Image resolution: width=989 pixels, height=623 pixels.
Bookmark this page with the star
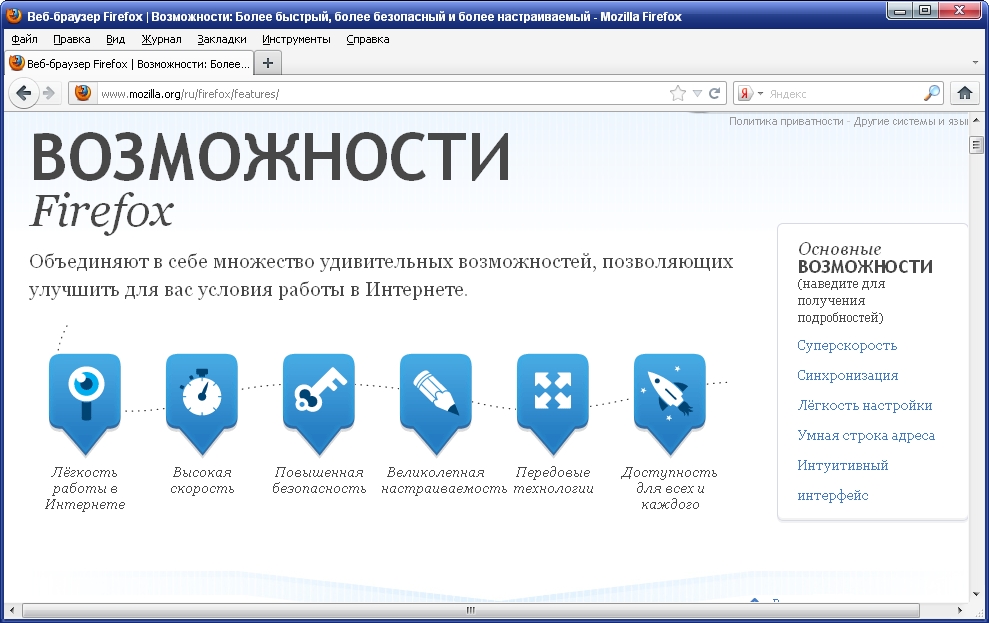[x=677, y=93]
